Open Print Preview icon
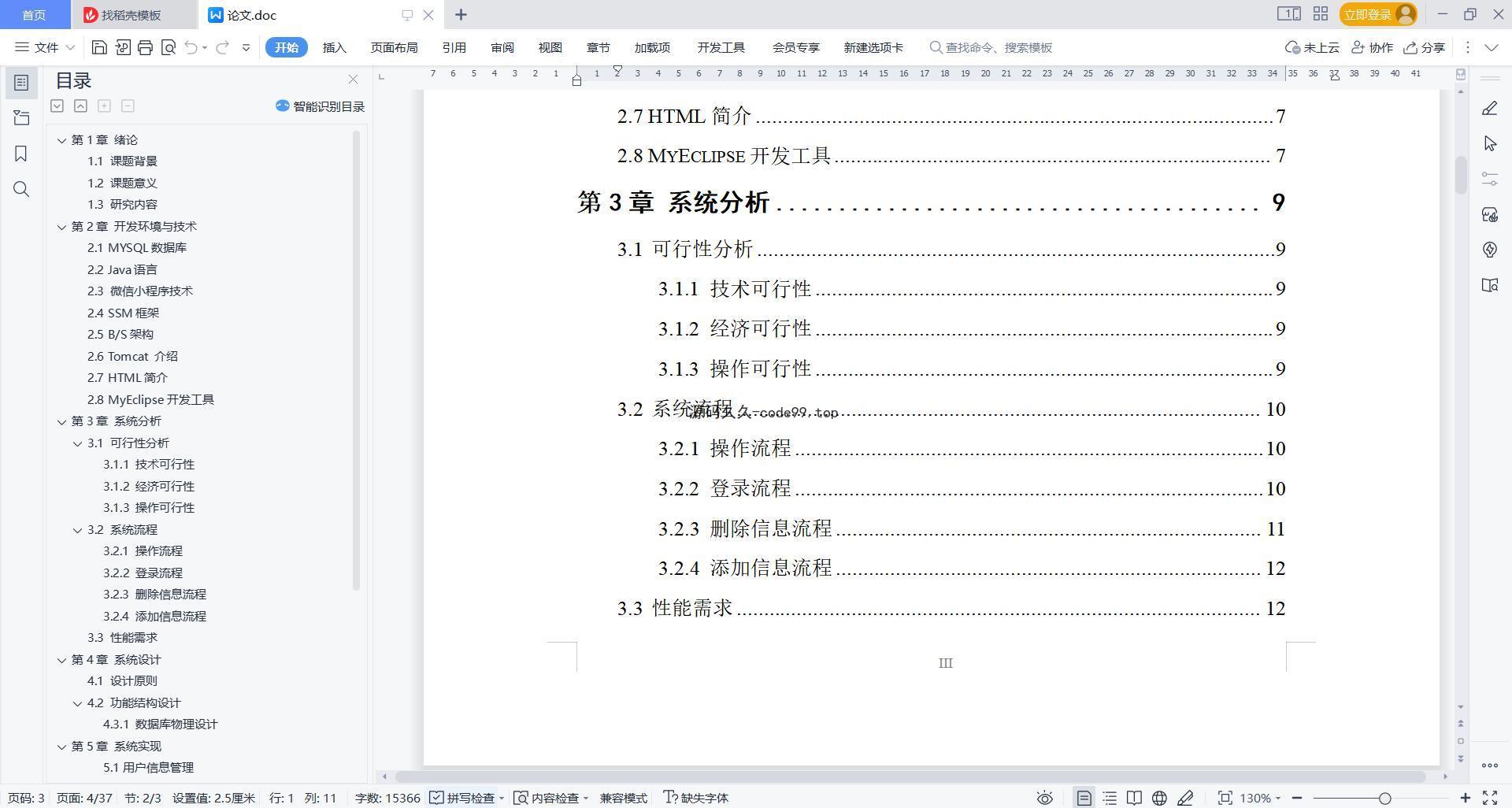 coord(168,47)
